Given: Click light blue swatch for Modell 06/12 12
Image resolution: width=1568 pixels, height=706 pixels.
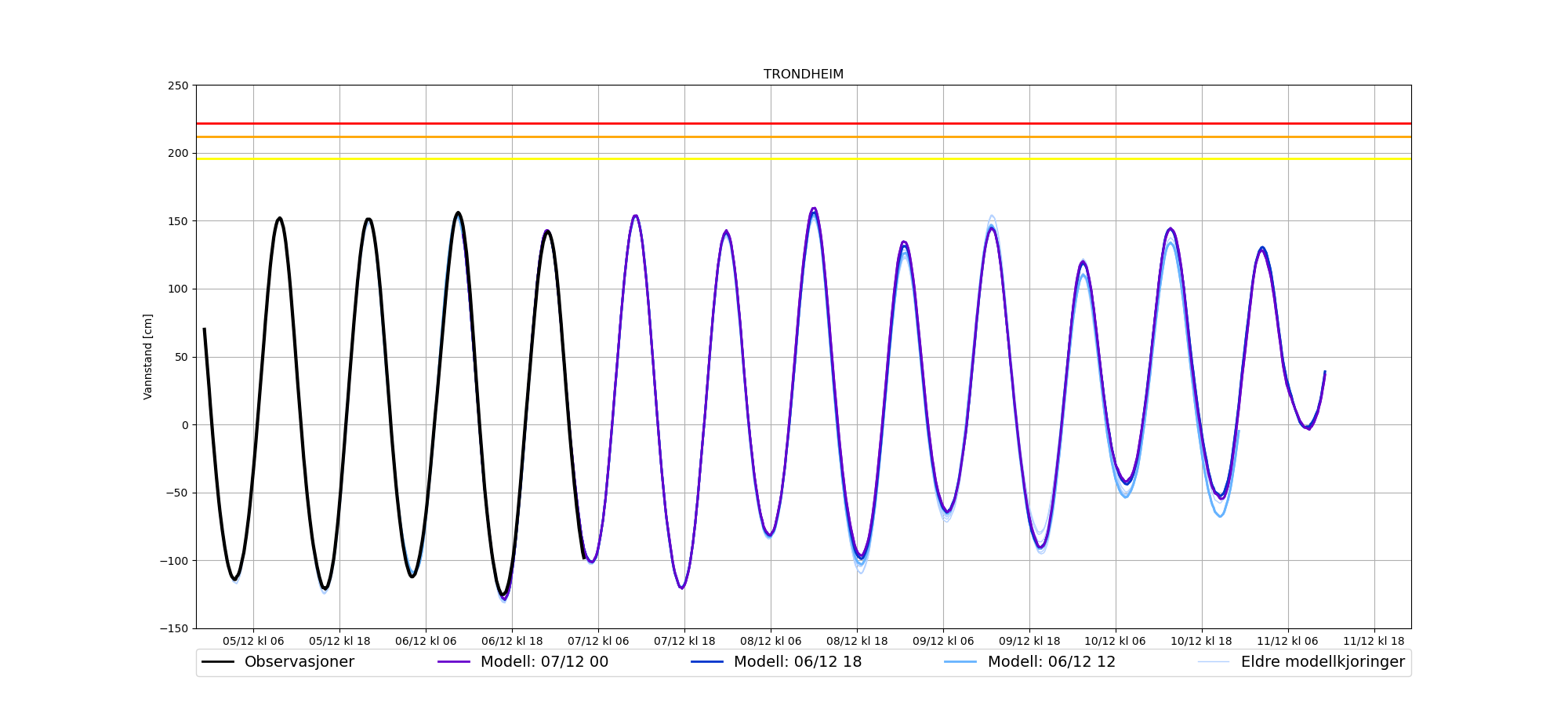Looking at the screenshot, I should click(961, 662).
